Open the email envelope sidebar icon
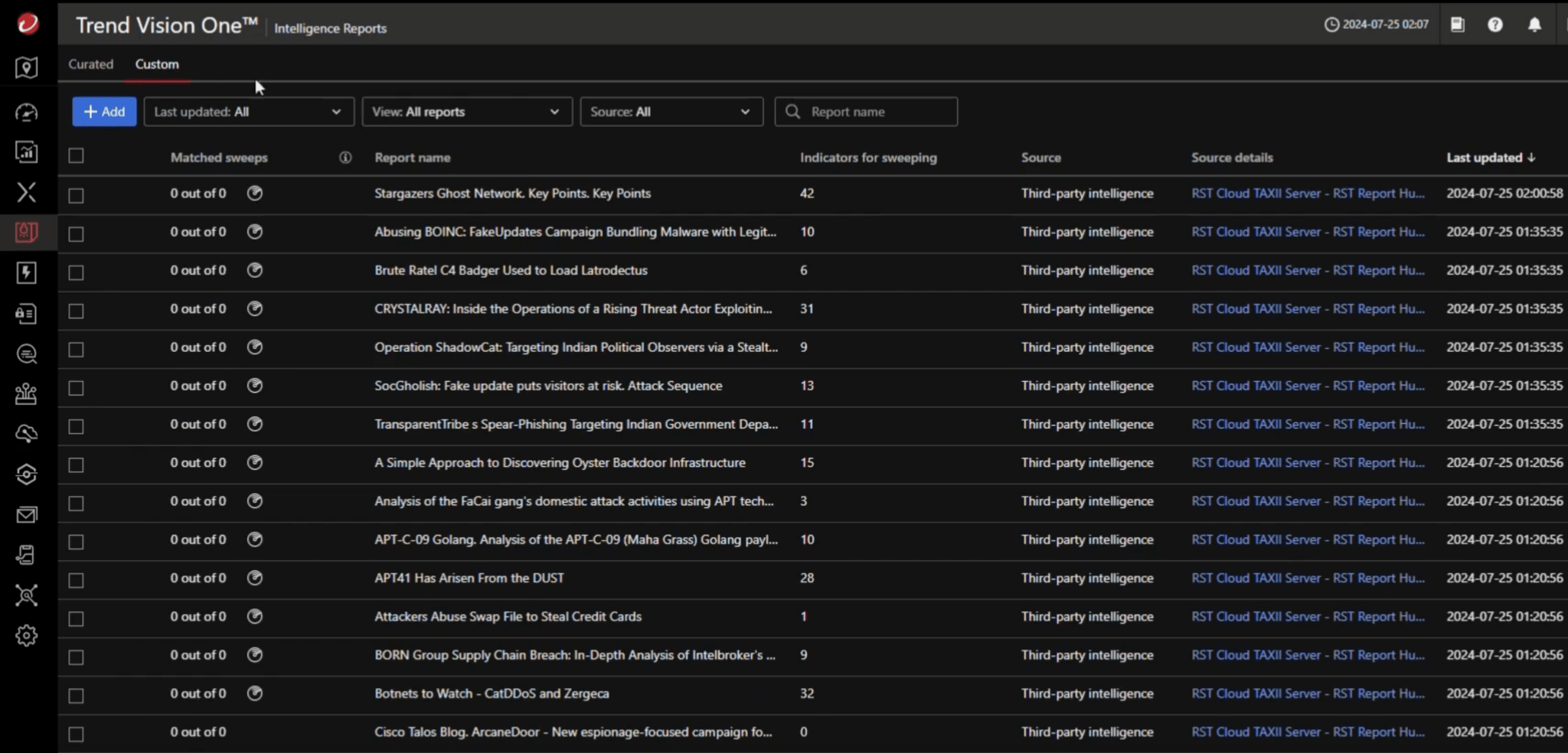1568x753 pixels. point(27,515)
